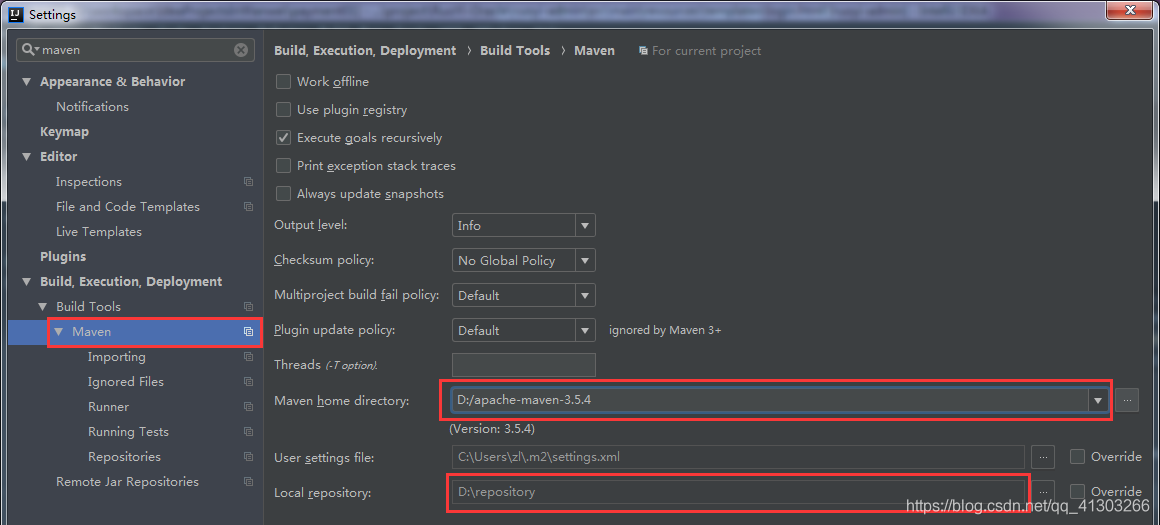Select Running Tests under Maven

(129, 432)
